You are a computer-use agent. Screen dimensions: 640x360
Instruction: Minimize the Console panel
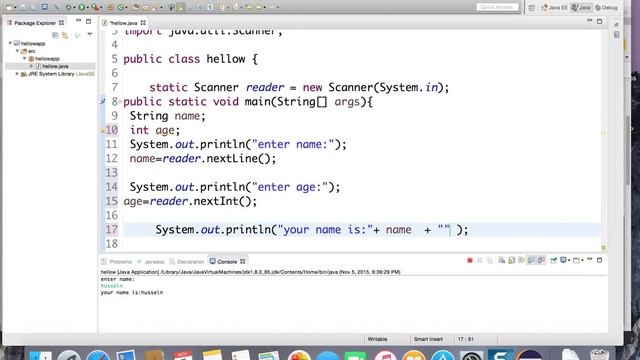590,260
